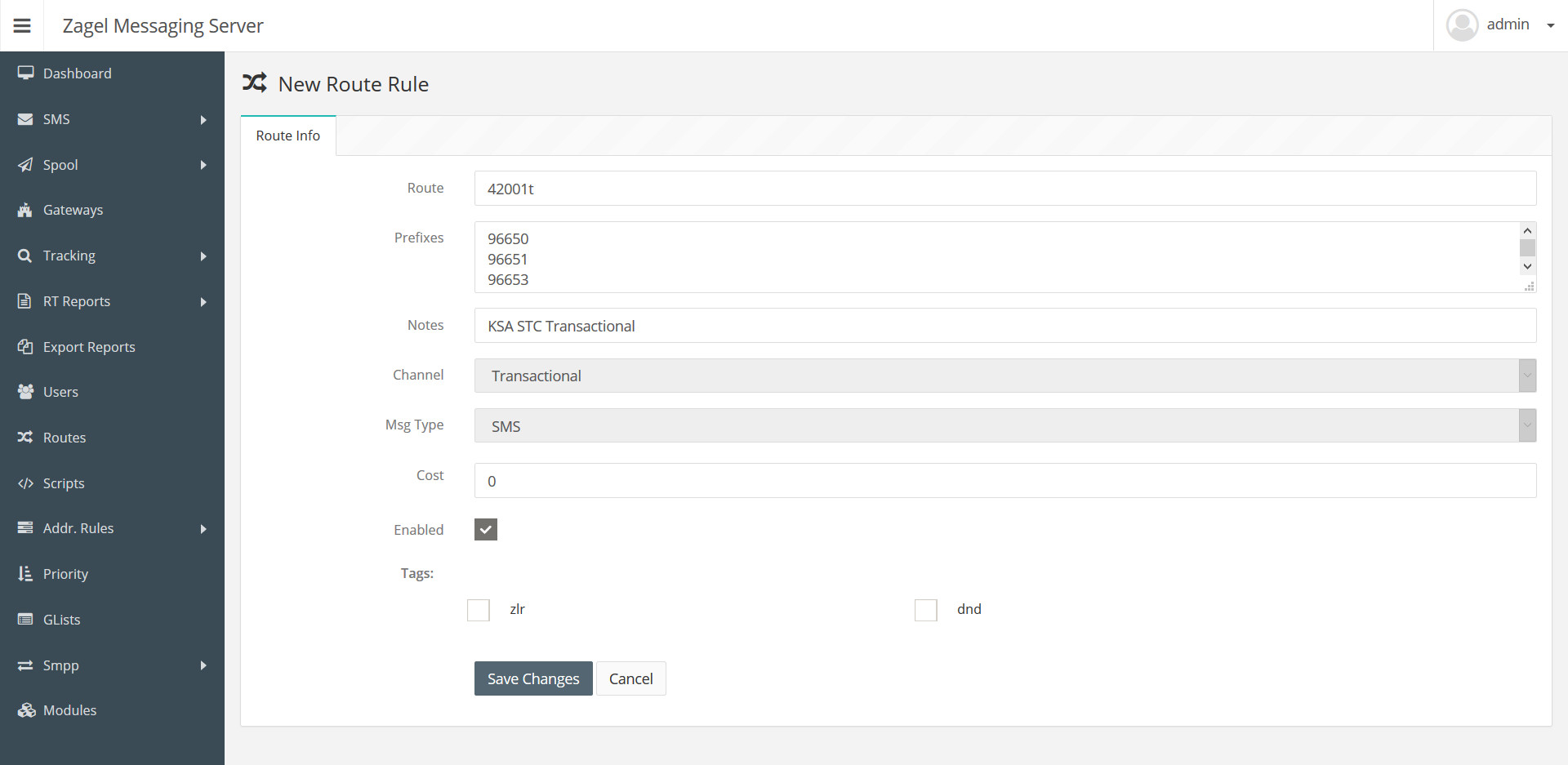Click the Export Reports copy icon
The image size is (1568, 765).
pyautogui.click(x=25, y=346)
